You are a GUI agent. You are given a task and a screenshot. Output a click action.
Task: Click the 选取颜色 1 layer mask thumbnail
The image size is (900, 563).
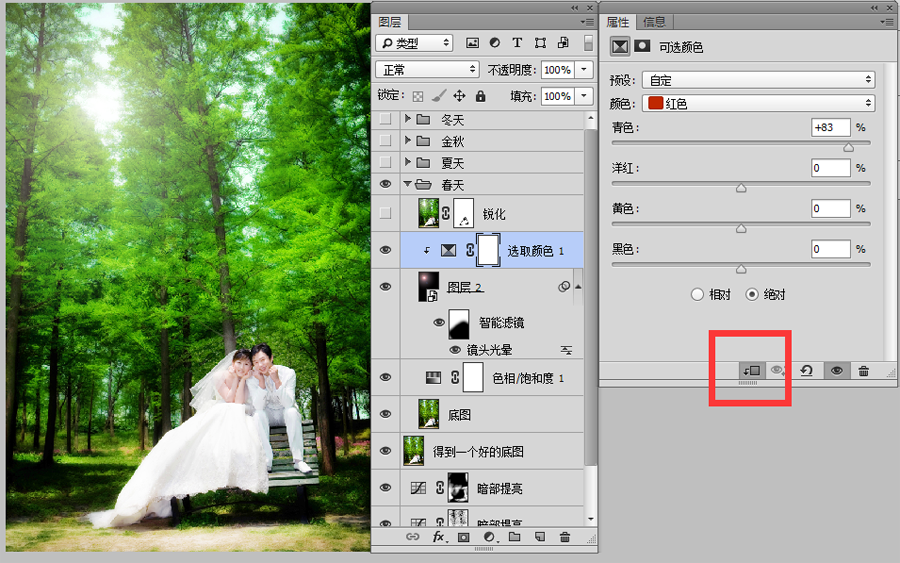[488, 250]
